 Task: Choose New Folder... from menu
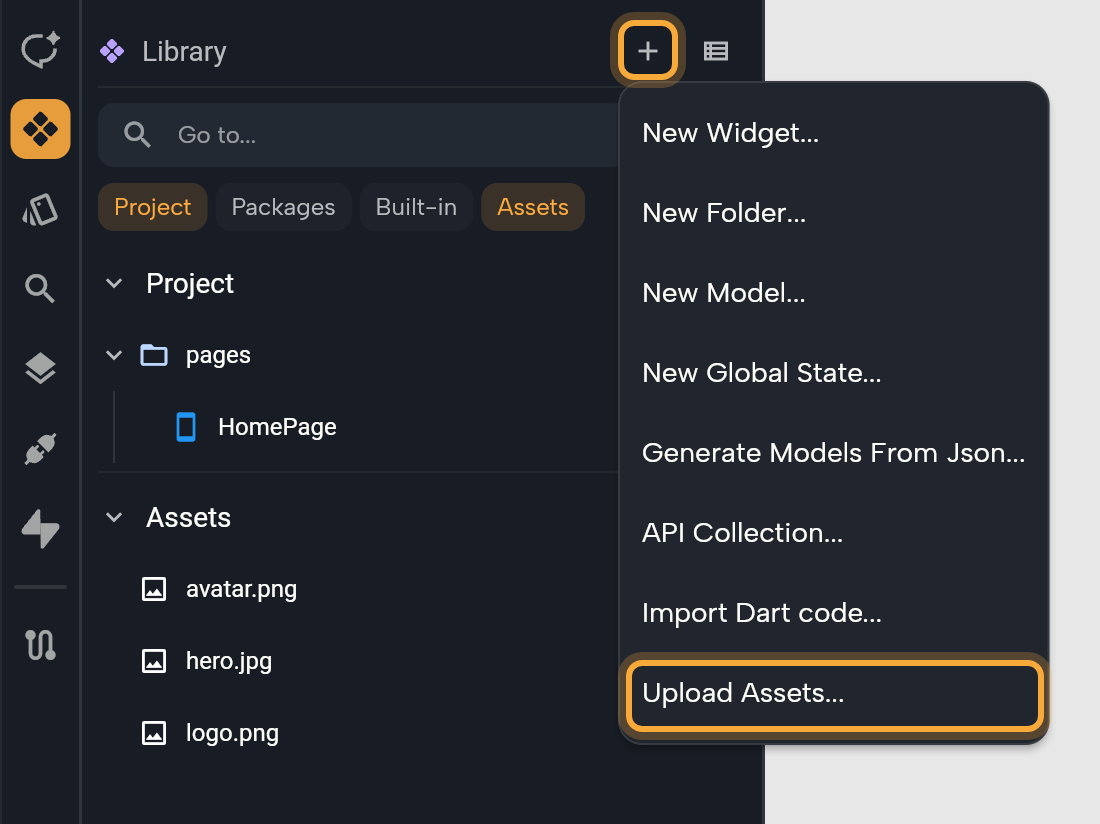(x=833, y=212)
